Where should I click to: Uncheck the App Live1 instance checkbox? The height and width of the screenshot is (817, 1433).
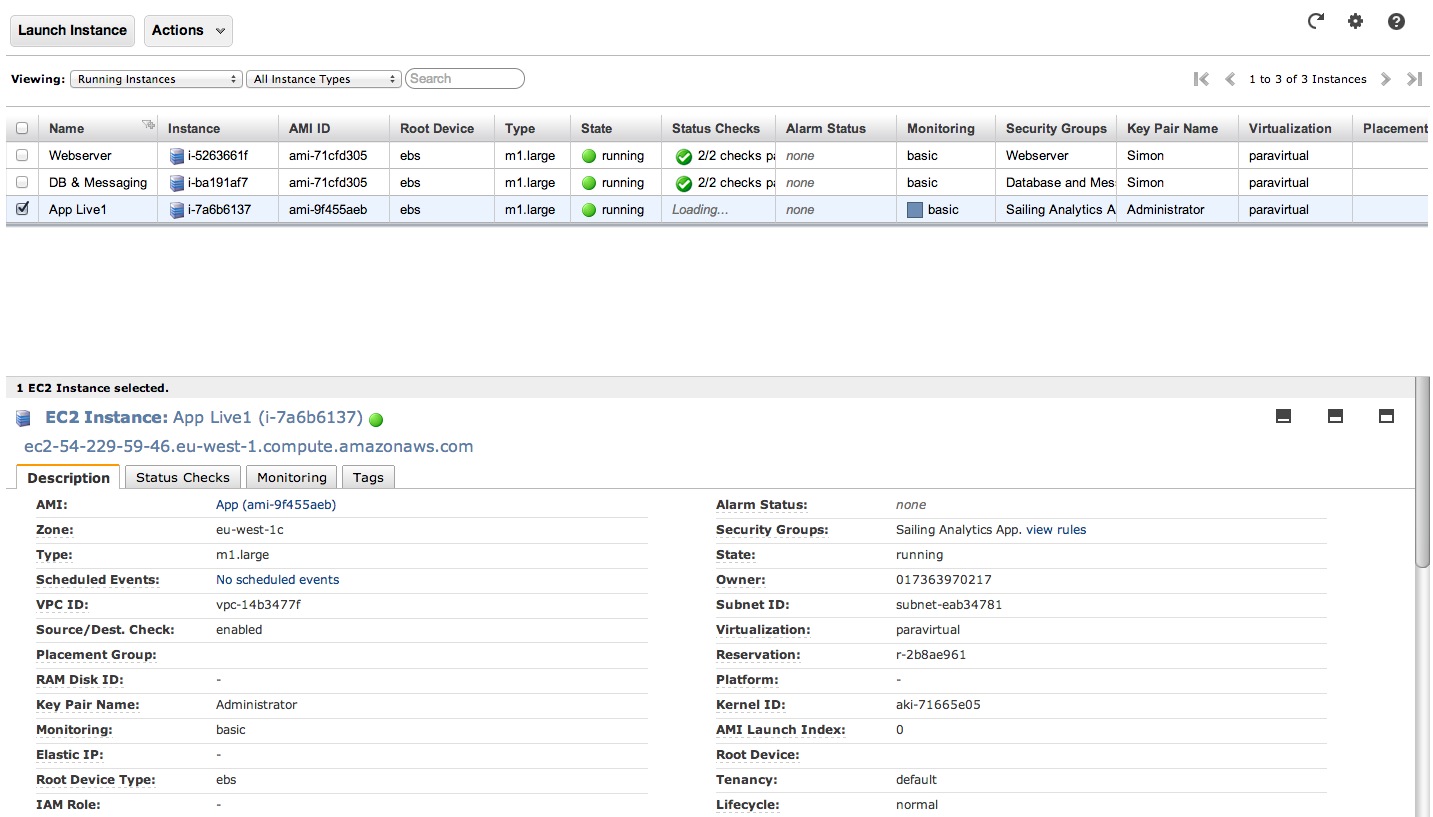click(x=22, y=209)
